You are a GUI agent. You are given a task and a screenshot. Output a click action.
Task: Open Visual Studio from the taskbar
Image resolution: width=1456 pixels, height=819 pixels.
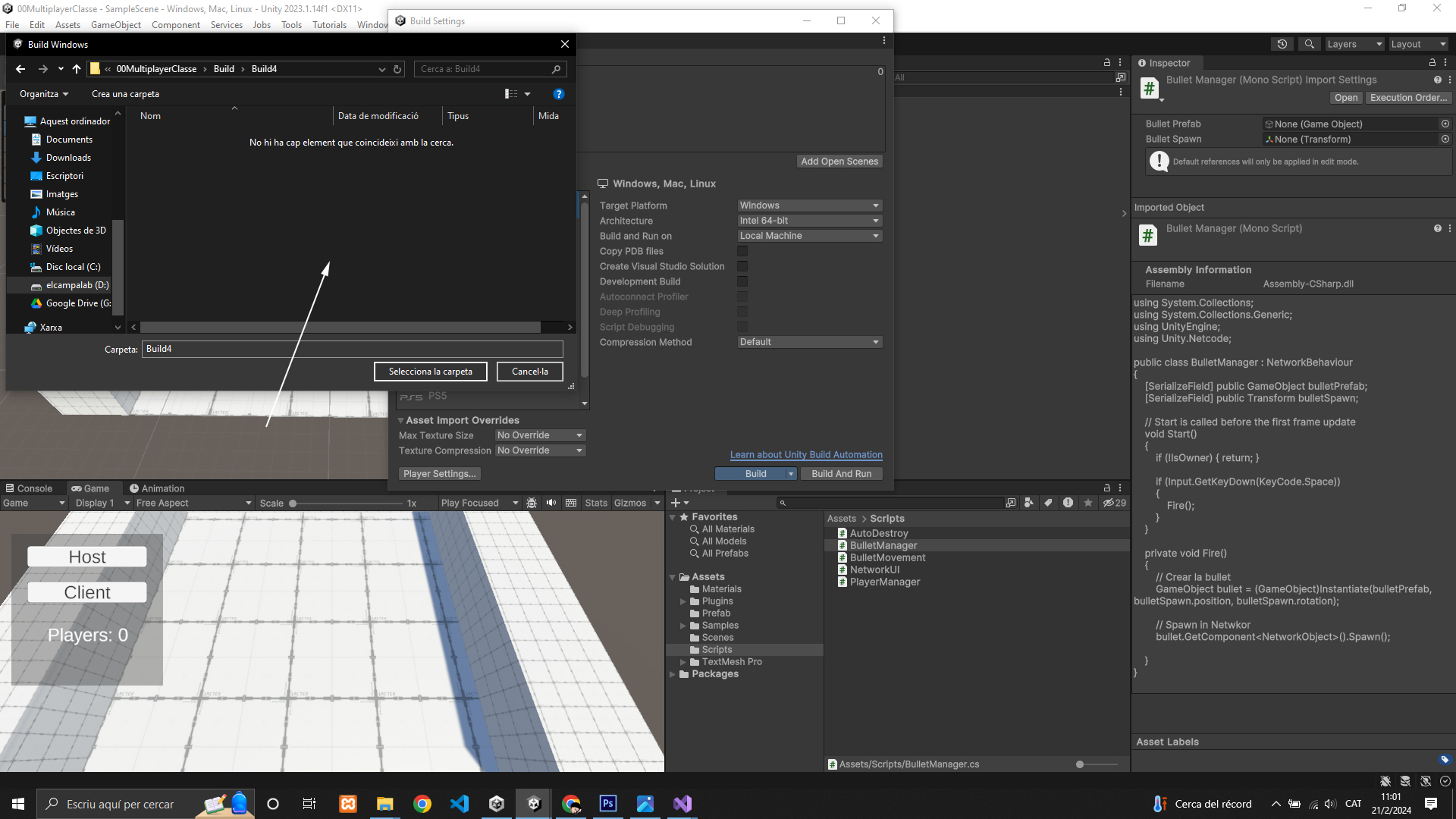click(682, 804)
